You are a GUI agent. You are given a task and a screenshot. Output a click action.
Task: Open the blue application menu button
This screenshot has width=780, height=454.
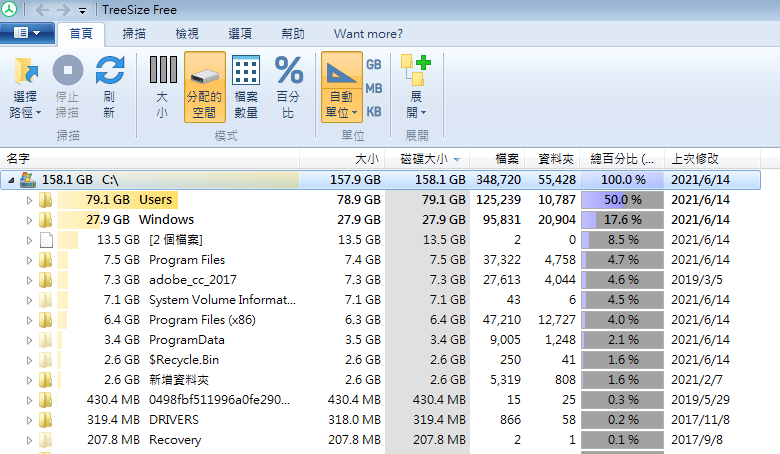tap(27, 33)
